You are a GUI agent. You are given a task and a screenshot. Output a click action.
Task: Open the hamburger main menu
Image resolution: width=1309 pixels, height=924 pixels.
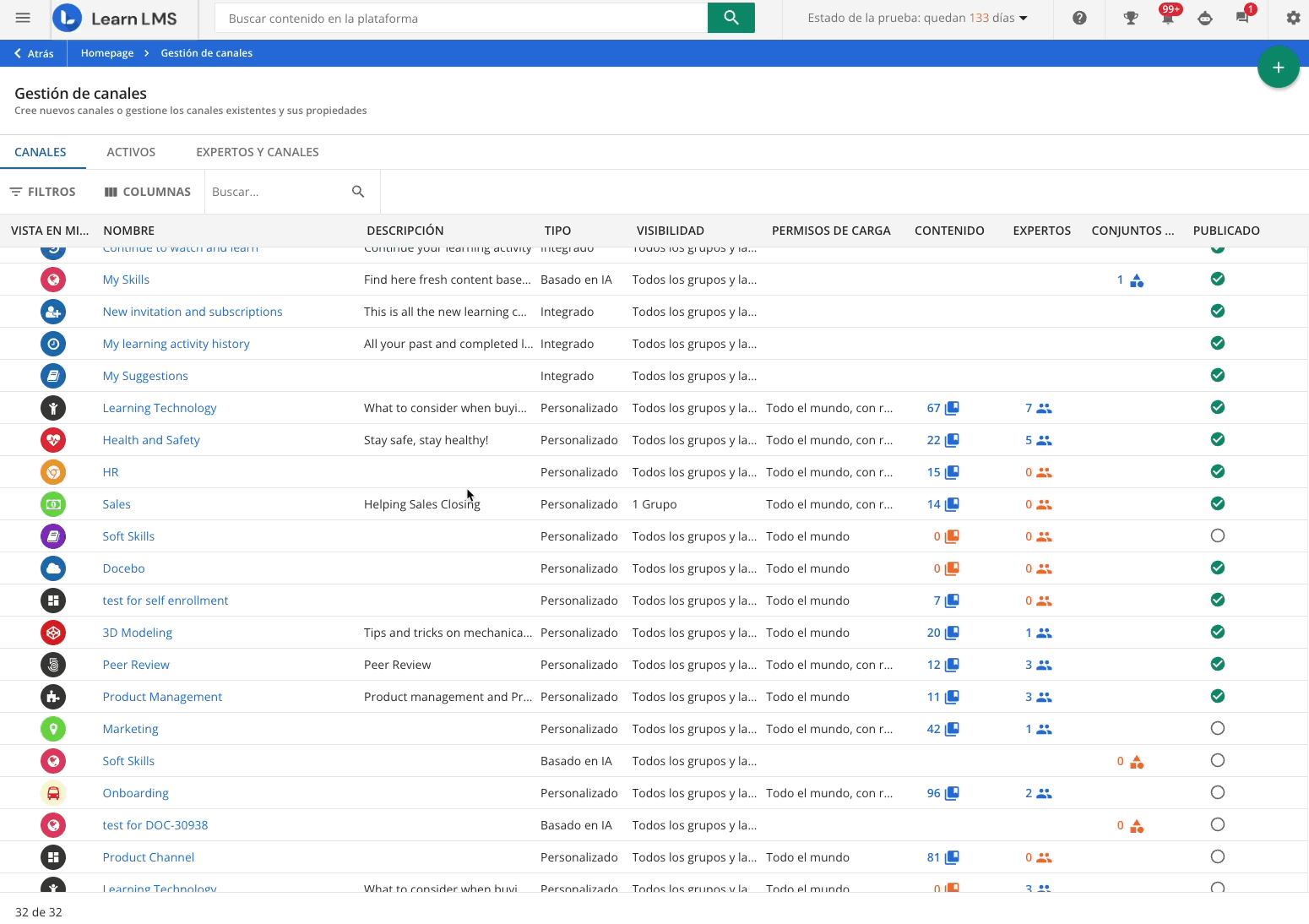tap(23, 18)
